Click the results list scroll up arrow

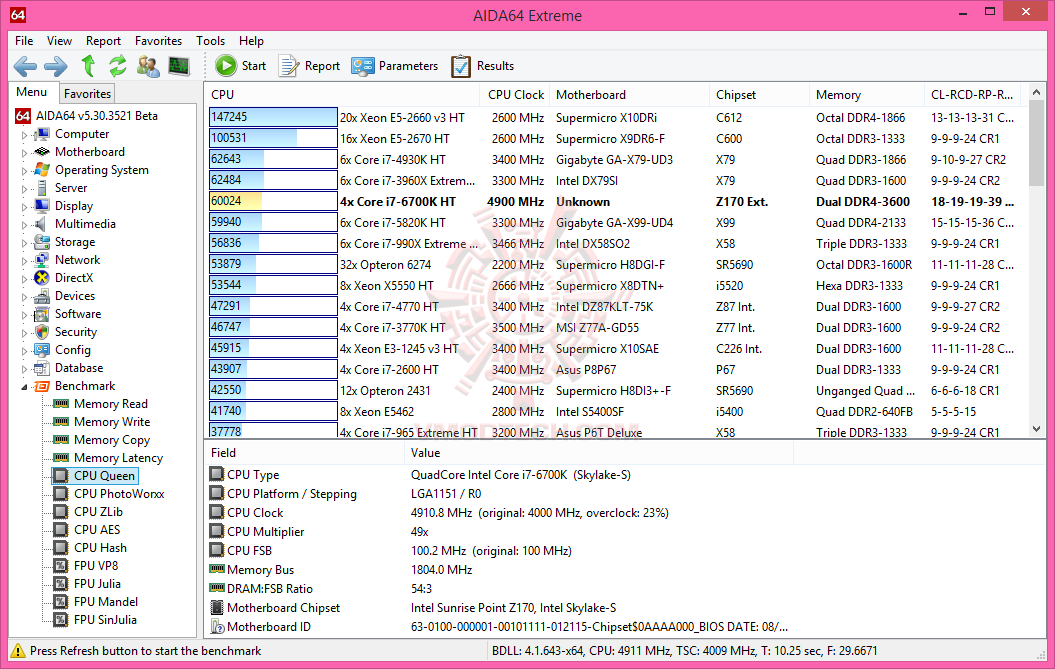1037,93
